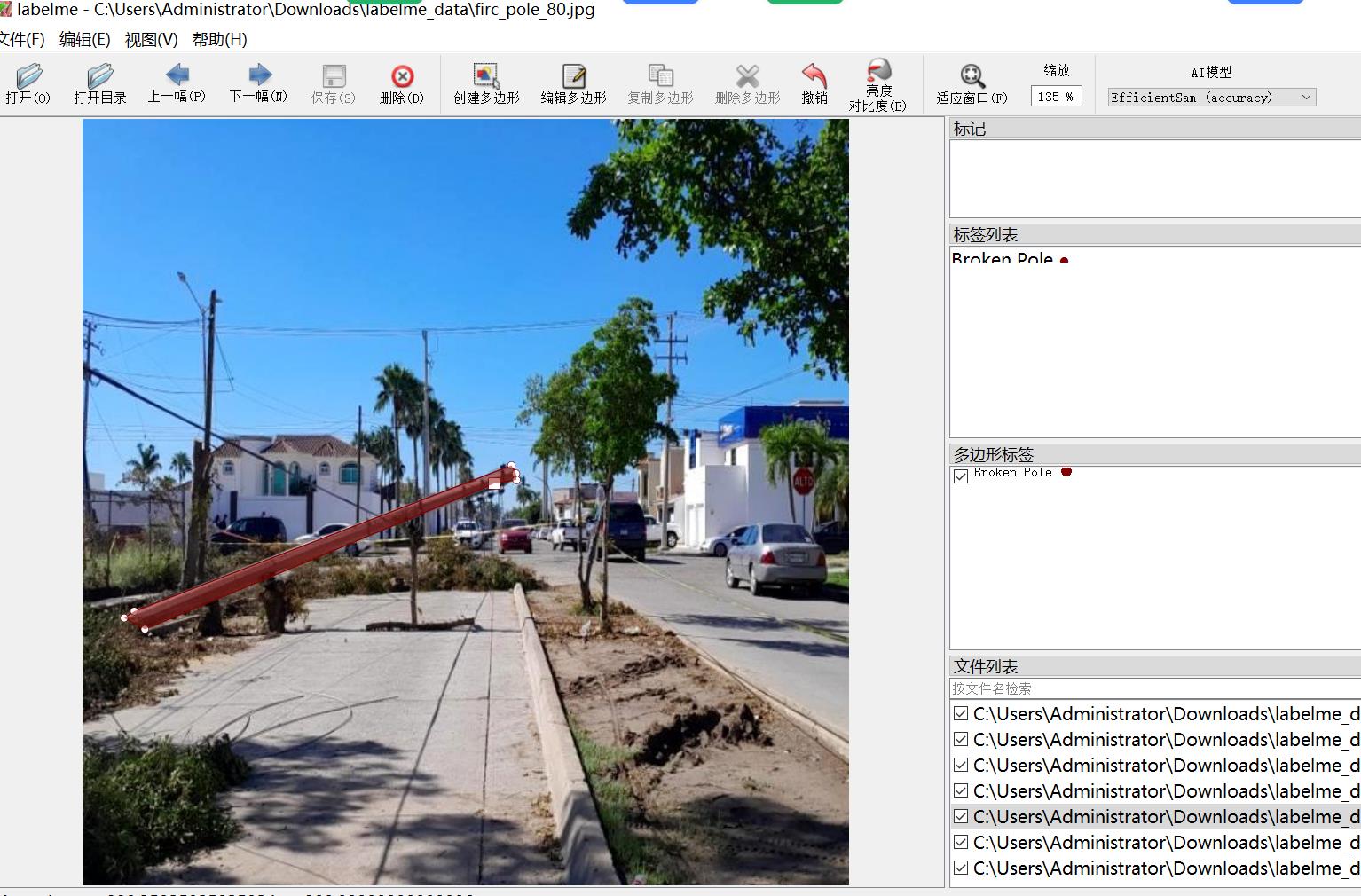Click the dark red Broken Pole color dot
Viewport: 1361px width, 896px height.
point(1066,472)
